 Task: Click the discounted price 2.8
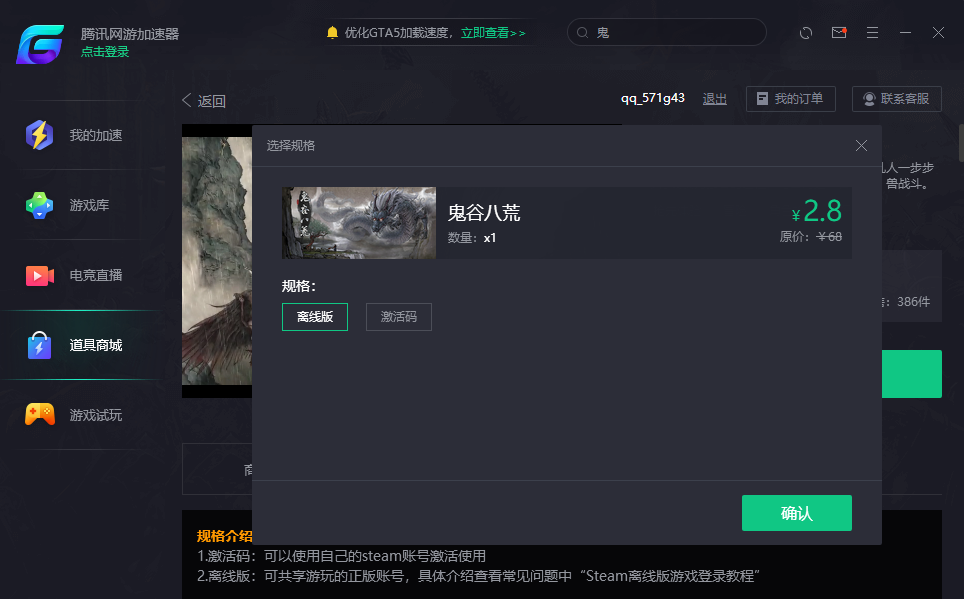tap(816, 211)
